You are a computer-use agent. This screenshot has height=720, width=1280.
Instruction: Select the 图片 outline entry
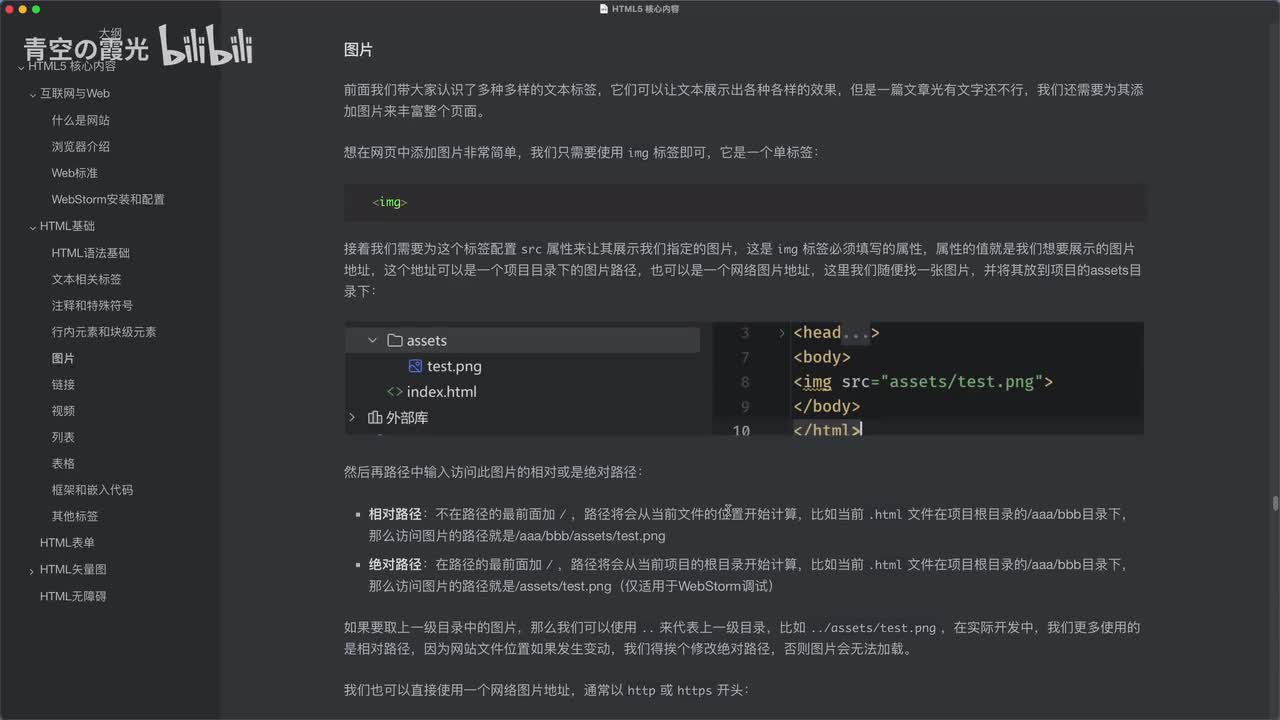pos(63,358)
